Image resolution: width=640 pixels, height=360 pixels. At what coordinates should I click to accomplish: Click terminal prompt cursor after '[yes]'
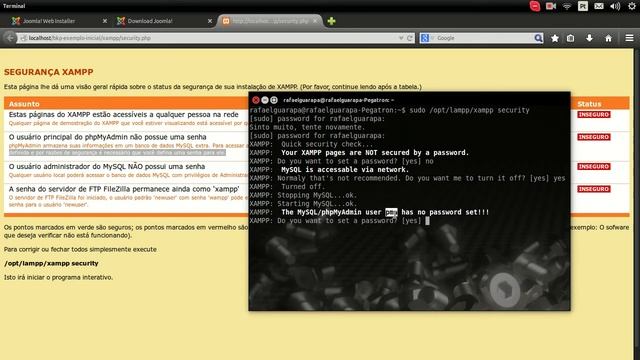427,221
